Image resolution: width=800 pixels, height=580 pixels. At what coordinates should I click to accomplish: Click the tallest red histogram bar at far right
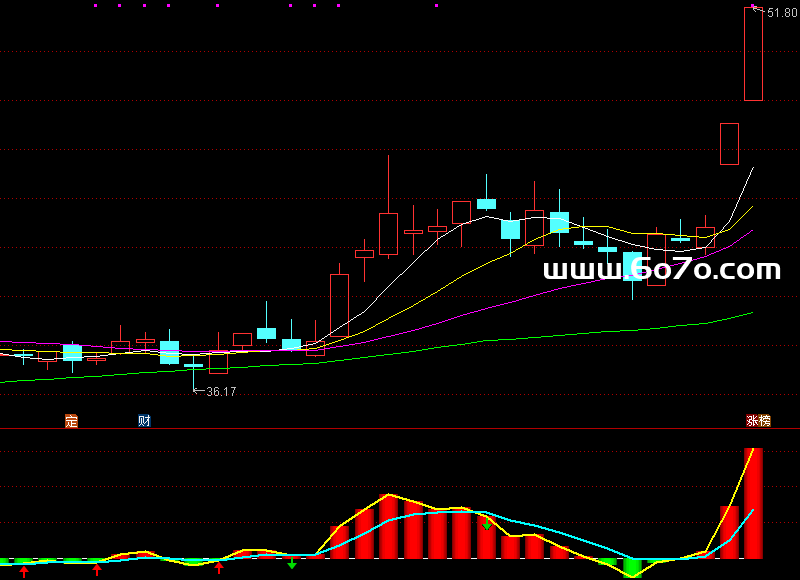(x=753, y=504)
